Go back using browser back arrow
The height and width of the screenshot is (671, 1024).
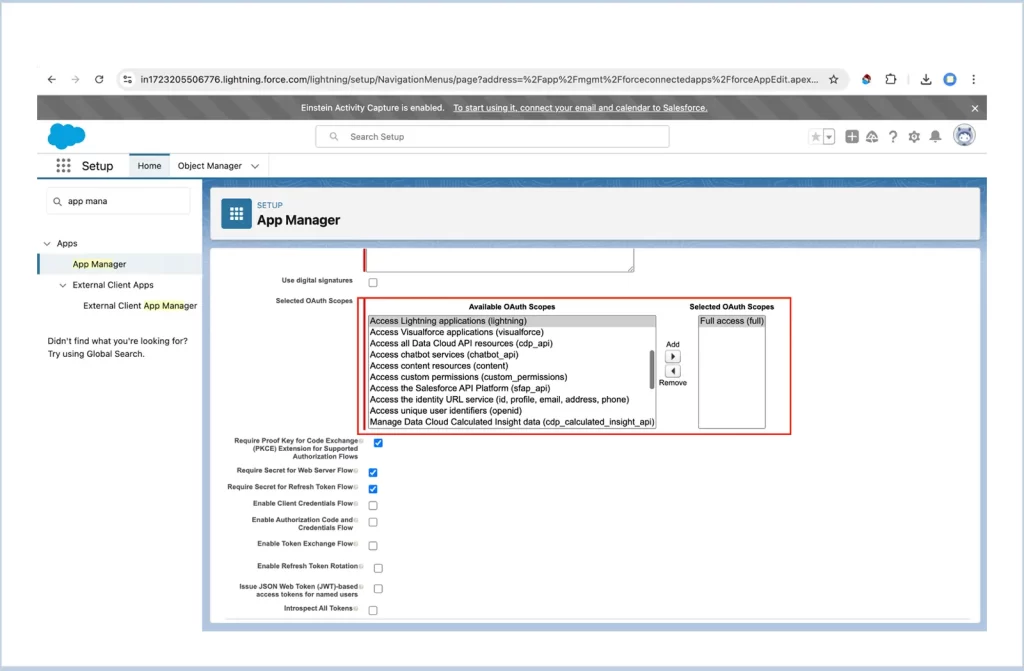[x=52, y=79]
